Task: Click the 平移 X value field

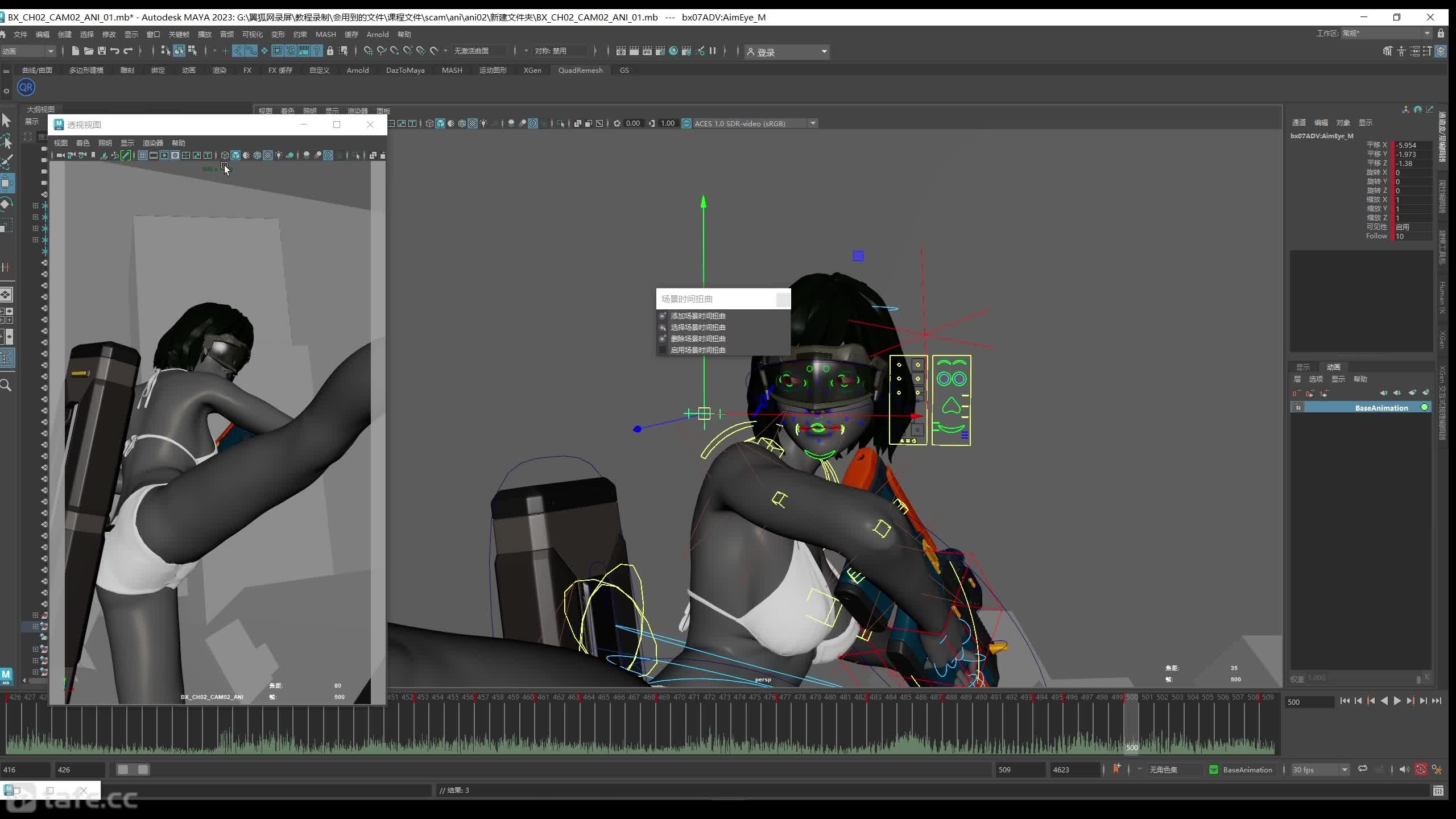Action: pyautogui.click(x=1412, y=145)
